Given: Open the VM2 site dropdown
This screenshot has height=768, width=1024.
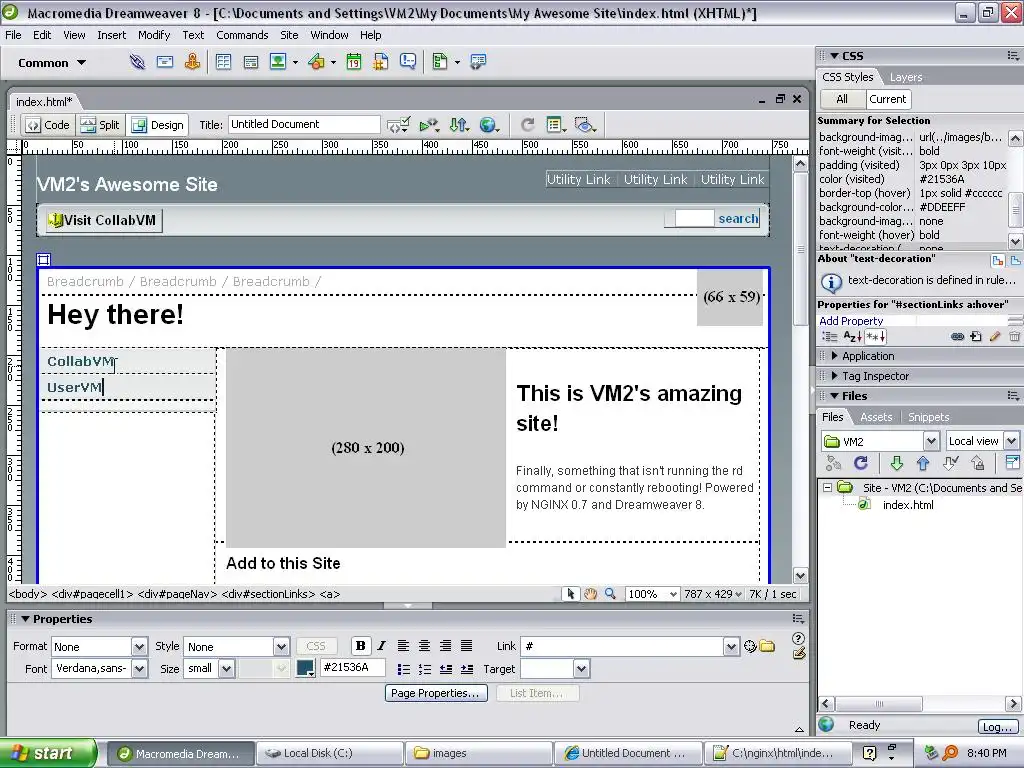Looking at the screenshot, I should click(x=932, y=441).
